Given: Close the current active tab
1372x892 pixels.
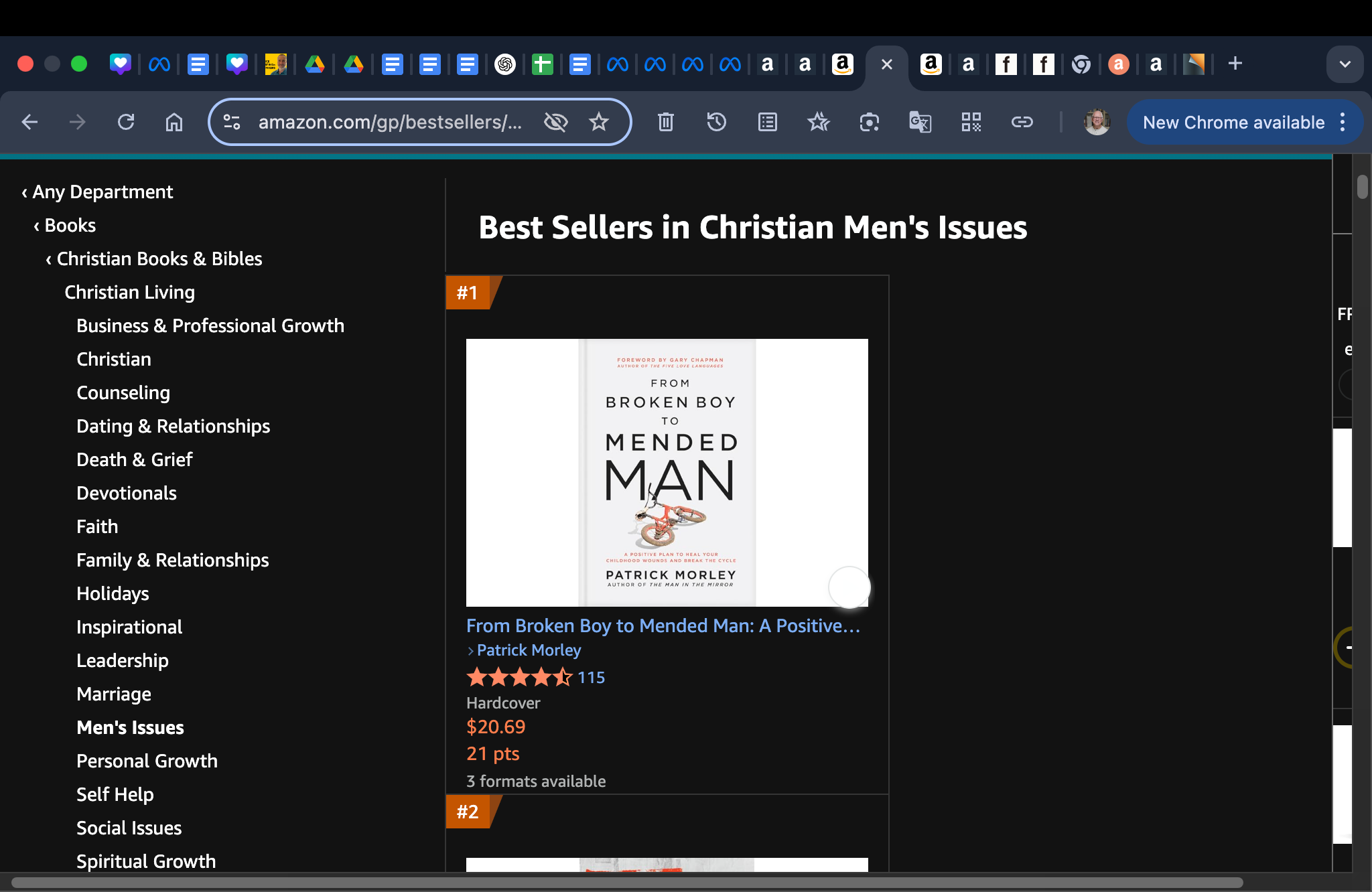Looking at the screenshot, I should 886,64.
